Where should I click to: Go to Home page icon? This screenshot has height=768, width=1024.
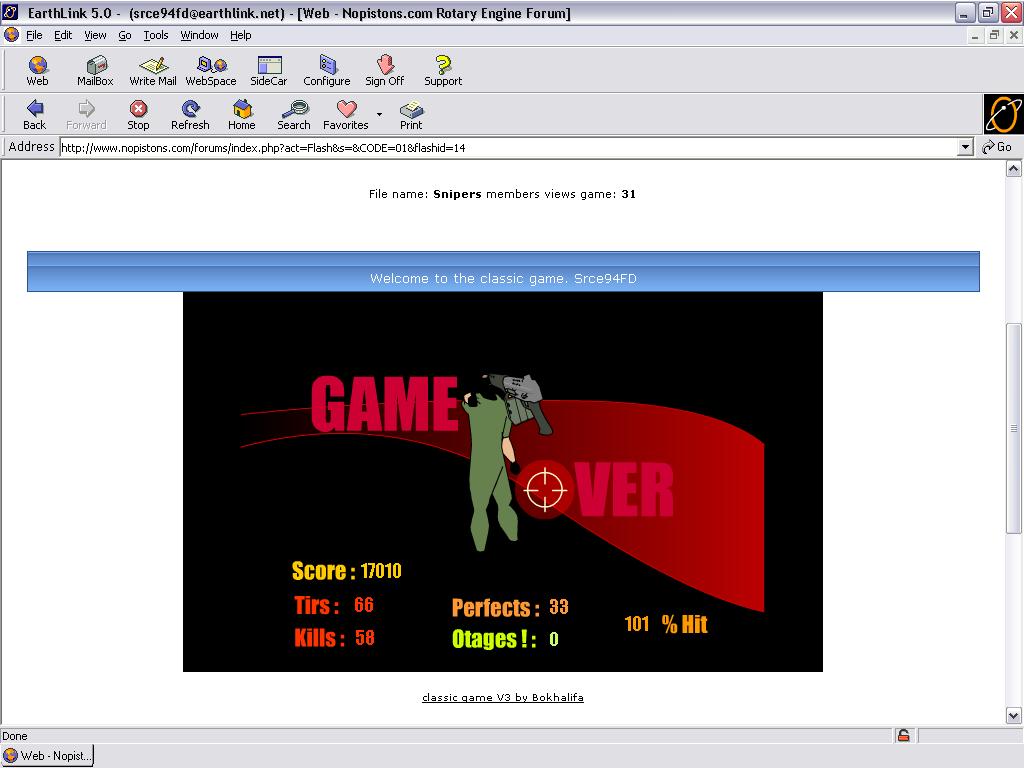click(x=242, y=114)
